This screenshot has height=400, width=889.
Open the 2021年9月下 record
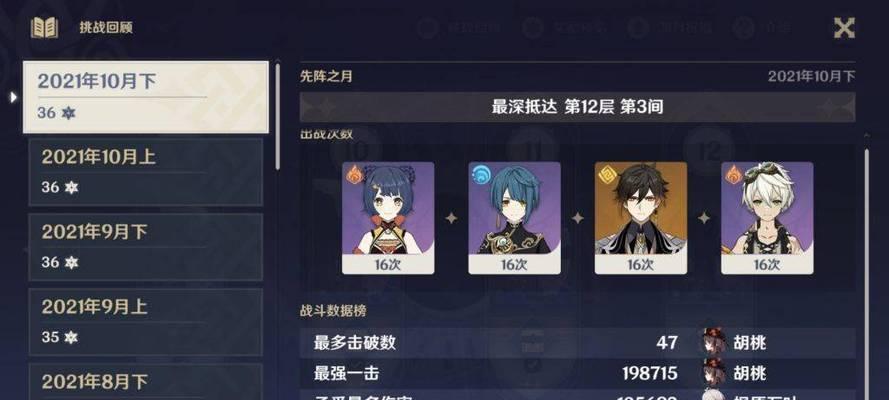(146, 246)
